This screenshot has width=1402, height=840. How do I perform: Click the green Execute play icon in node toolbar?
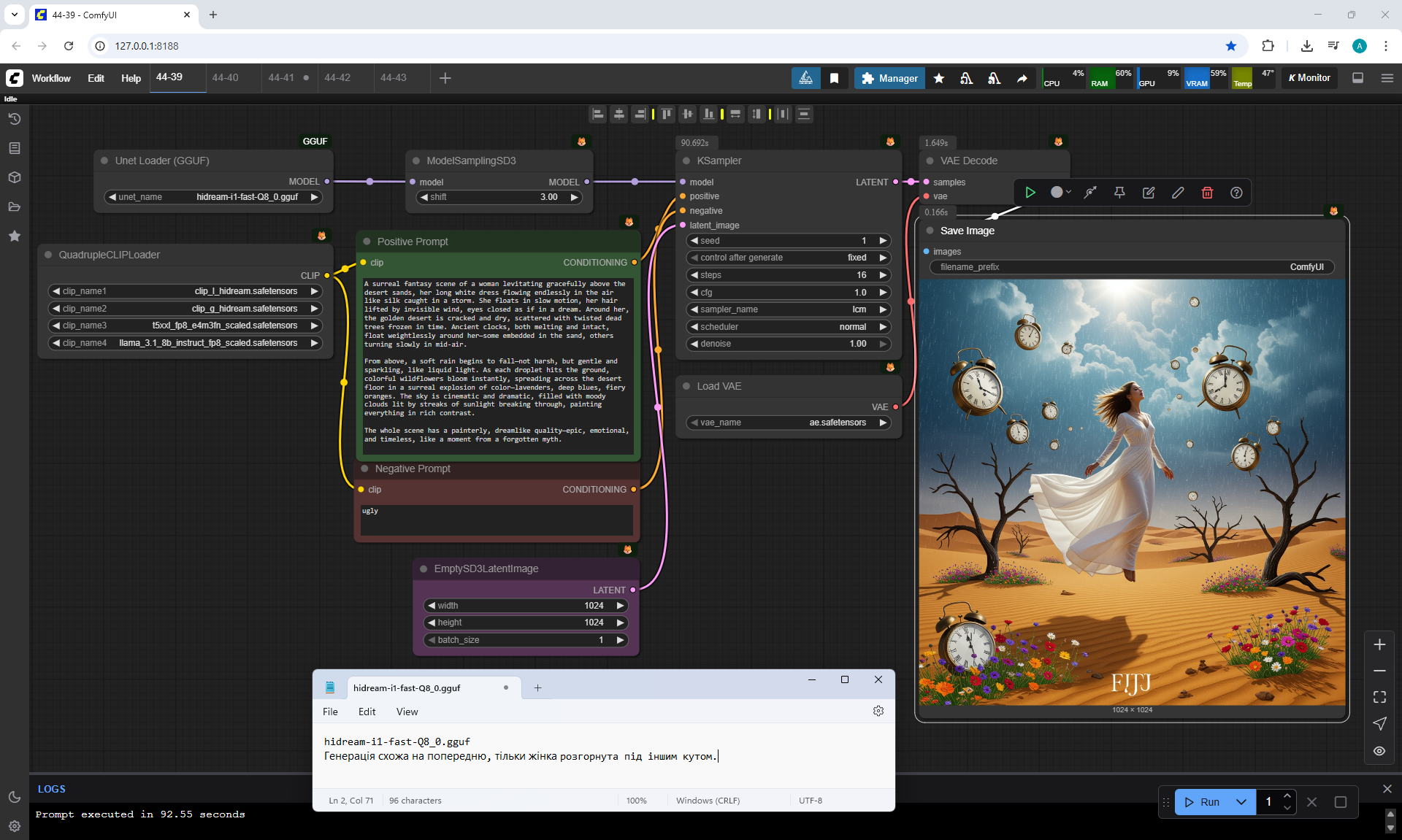1030,193
